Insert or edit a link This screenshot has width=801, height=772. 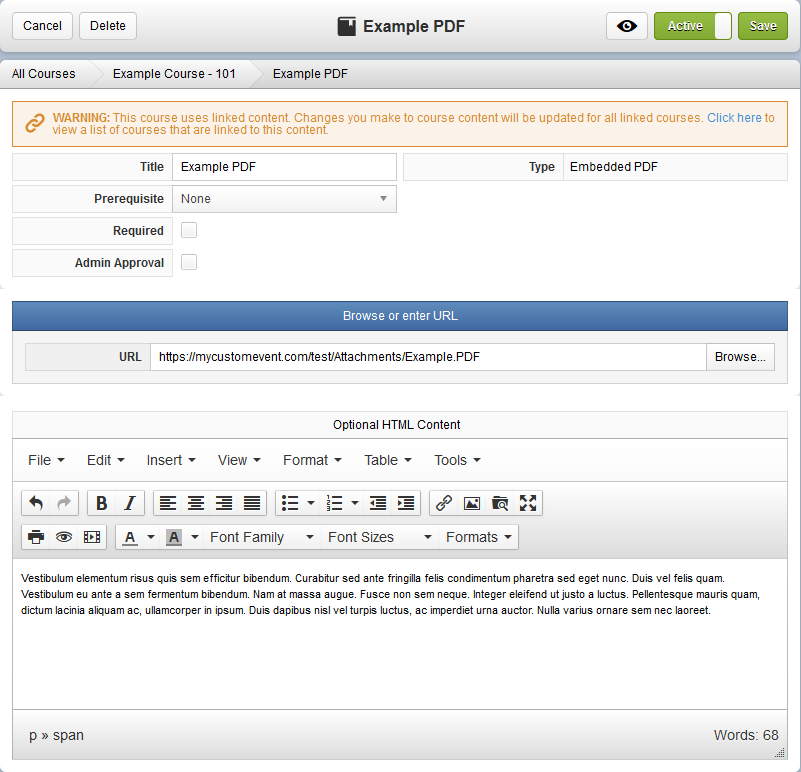coord(444,503)
